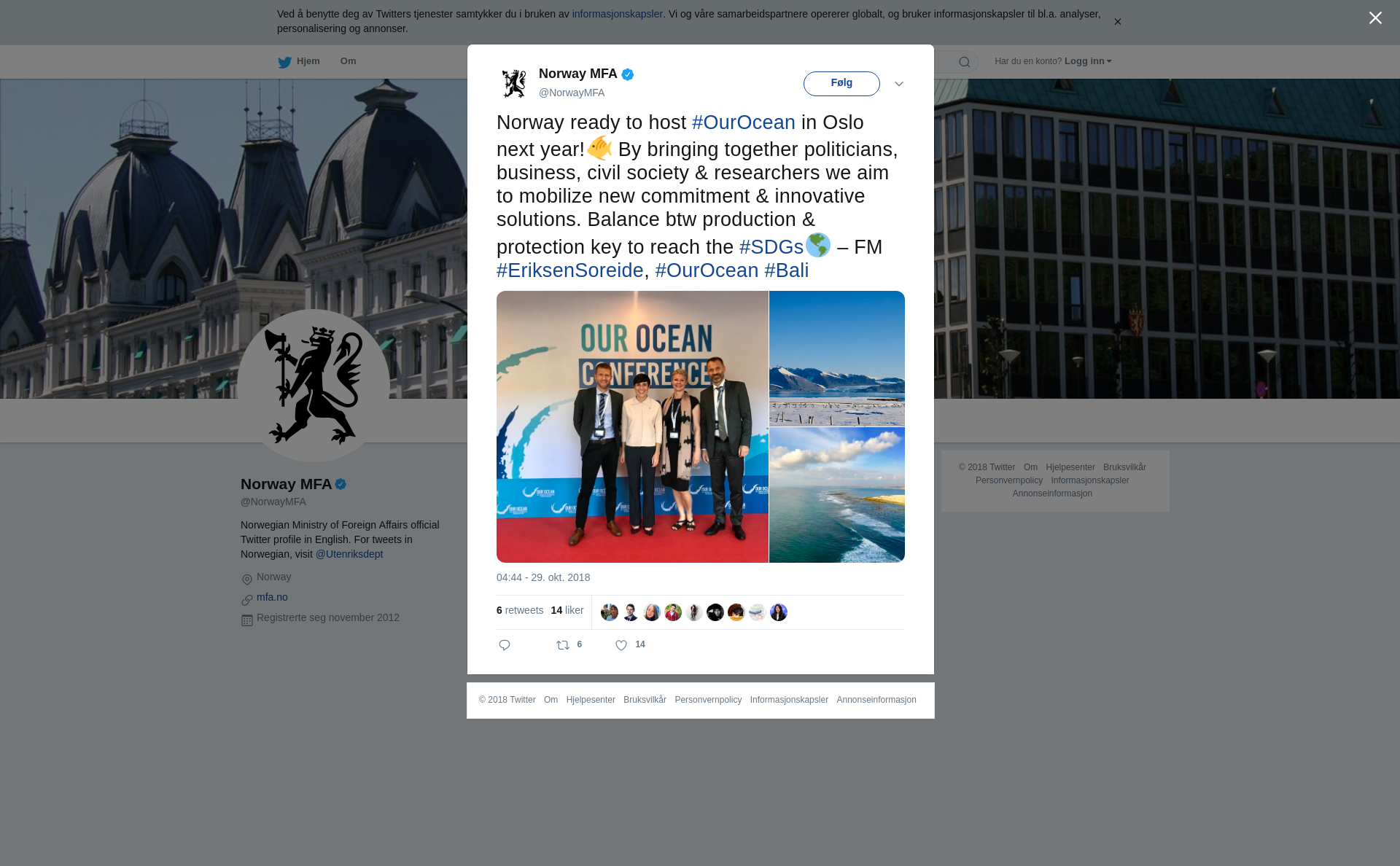Open the snowy mountain landscape photo
The height and width of the screenshot is (866, 1400).
coord(837,358)
